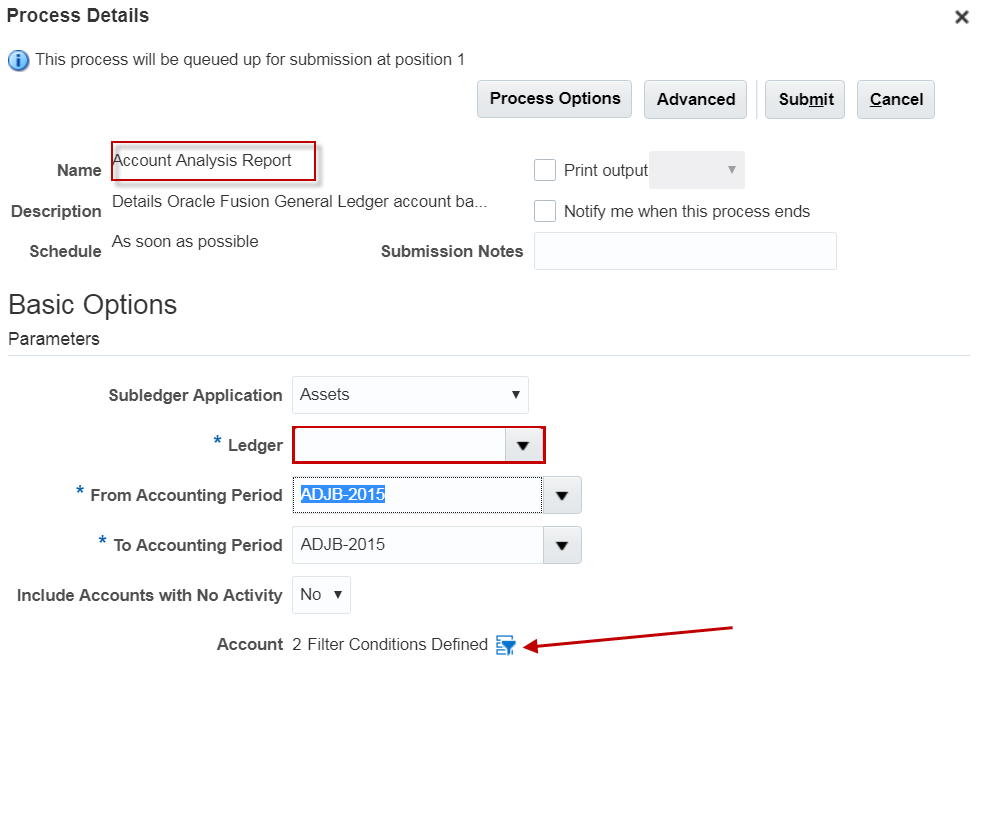Select the Ledger dropdown arrow icon
The width and height of the screenshot is (982, 813).
coord(524,445)
